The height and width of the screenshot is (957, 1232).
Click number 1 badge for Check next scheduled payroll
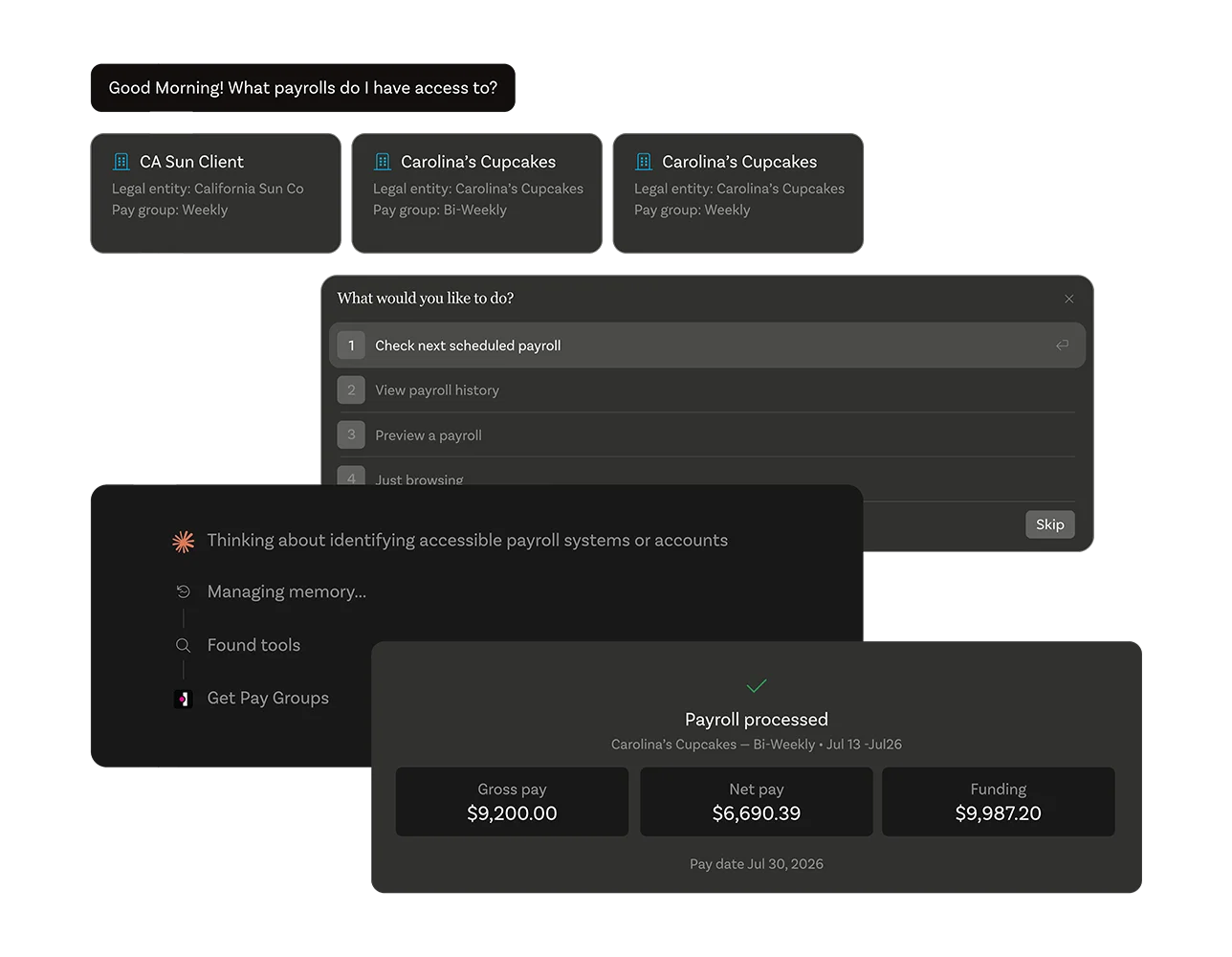coord(351,345)
